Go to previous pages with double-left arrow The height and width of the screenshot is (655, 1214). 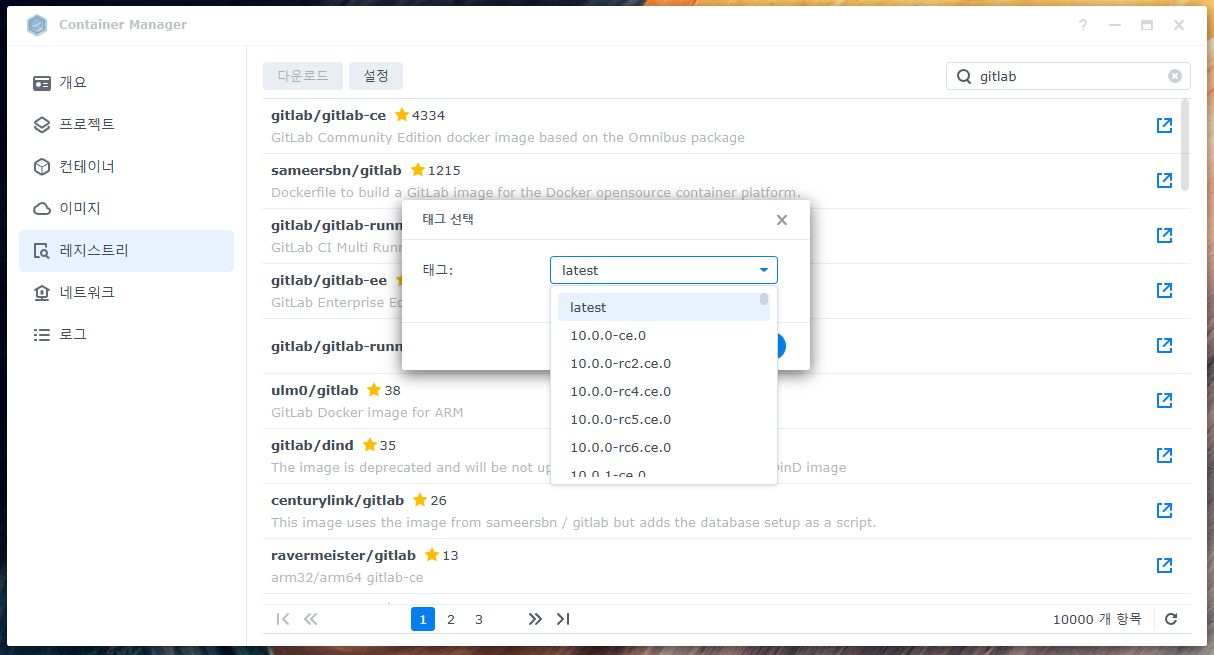point(310,619)
